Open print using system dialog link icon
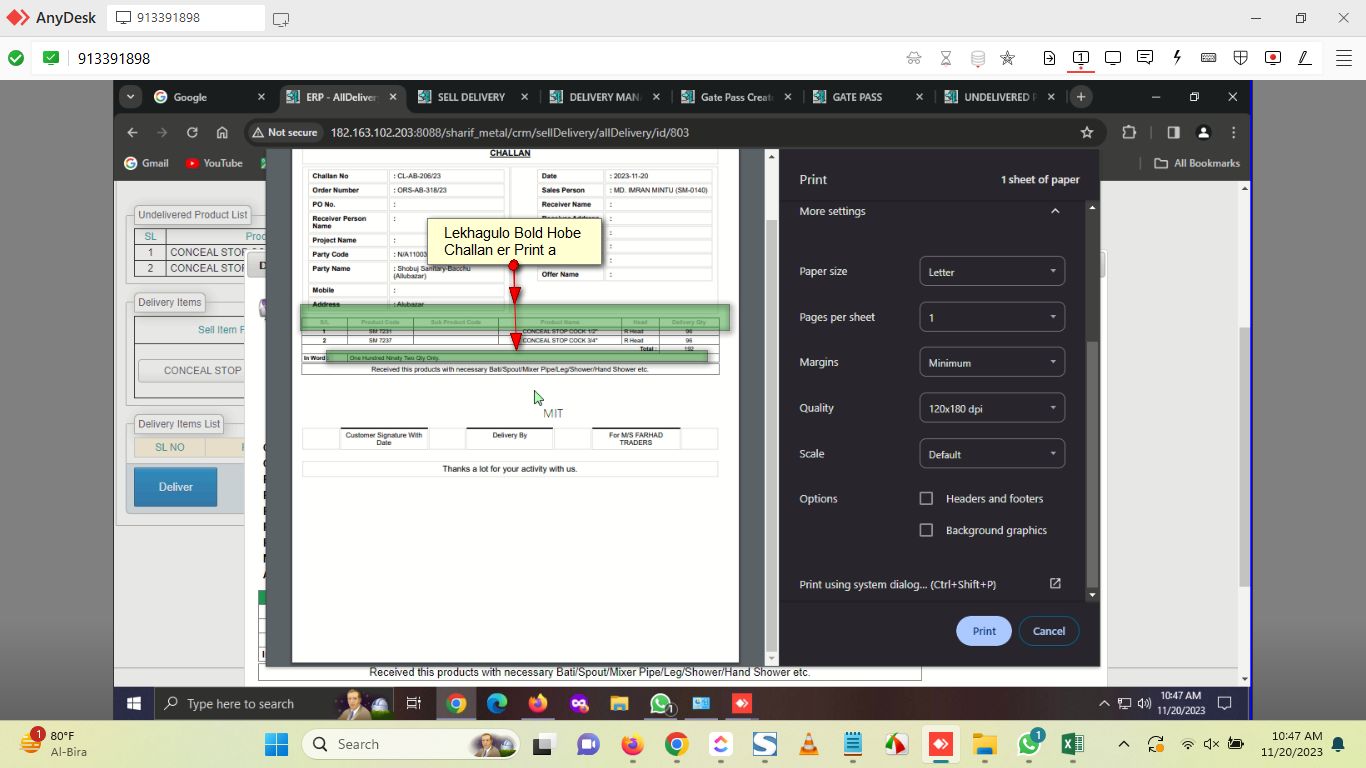Screen dimensions: 1366x768 [1054, 584]
